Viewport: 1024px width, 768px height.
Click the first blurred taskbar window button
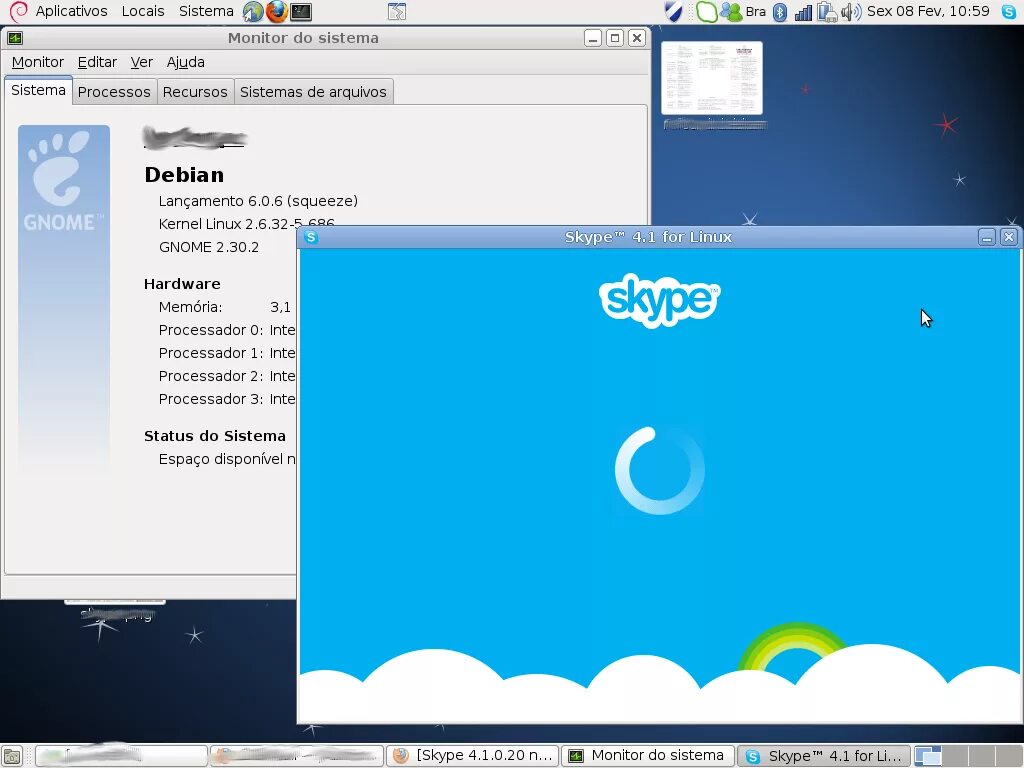[121, 756]
